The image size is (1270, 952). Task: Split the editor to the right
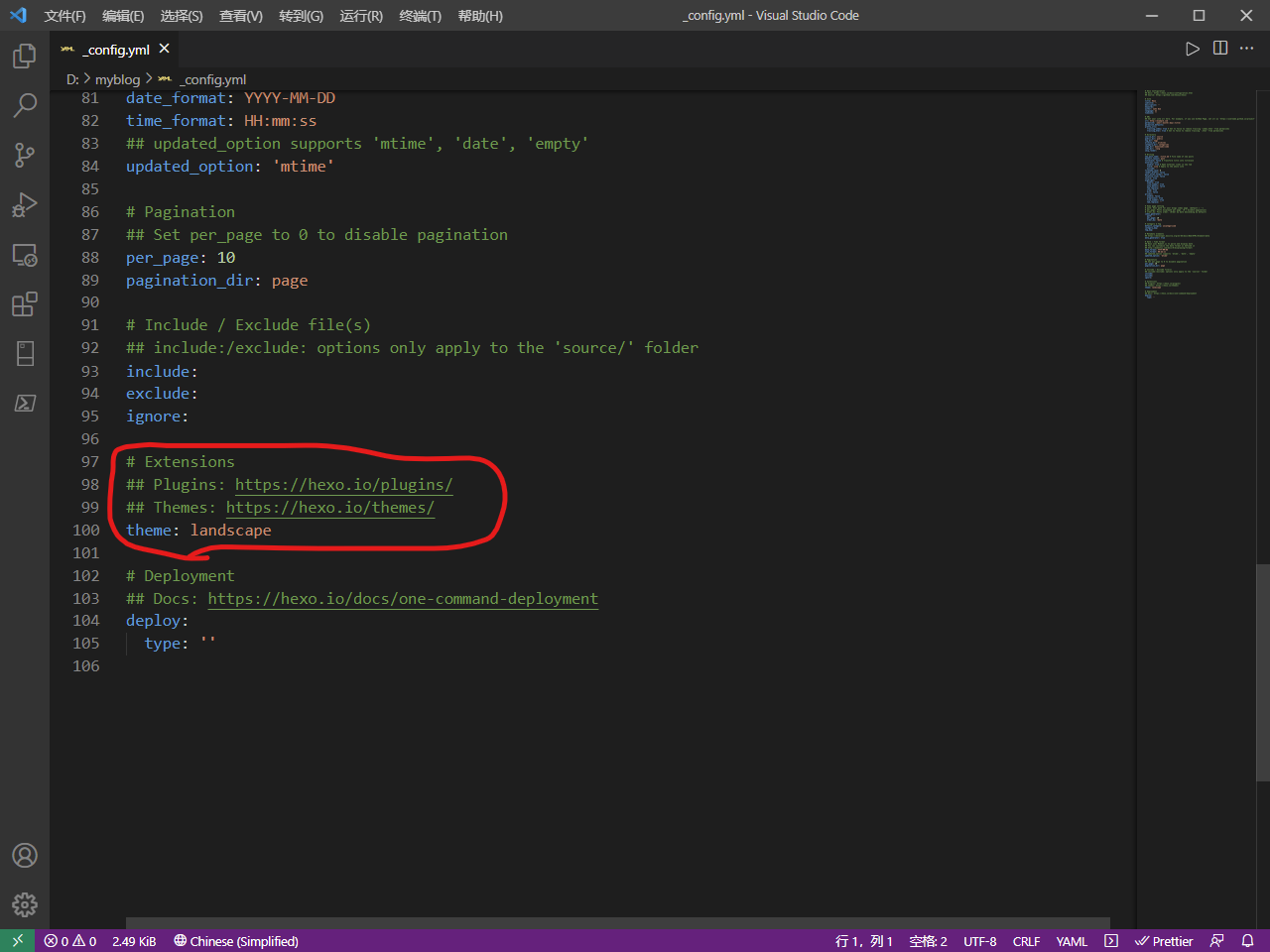[1220, 49]
